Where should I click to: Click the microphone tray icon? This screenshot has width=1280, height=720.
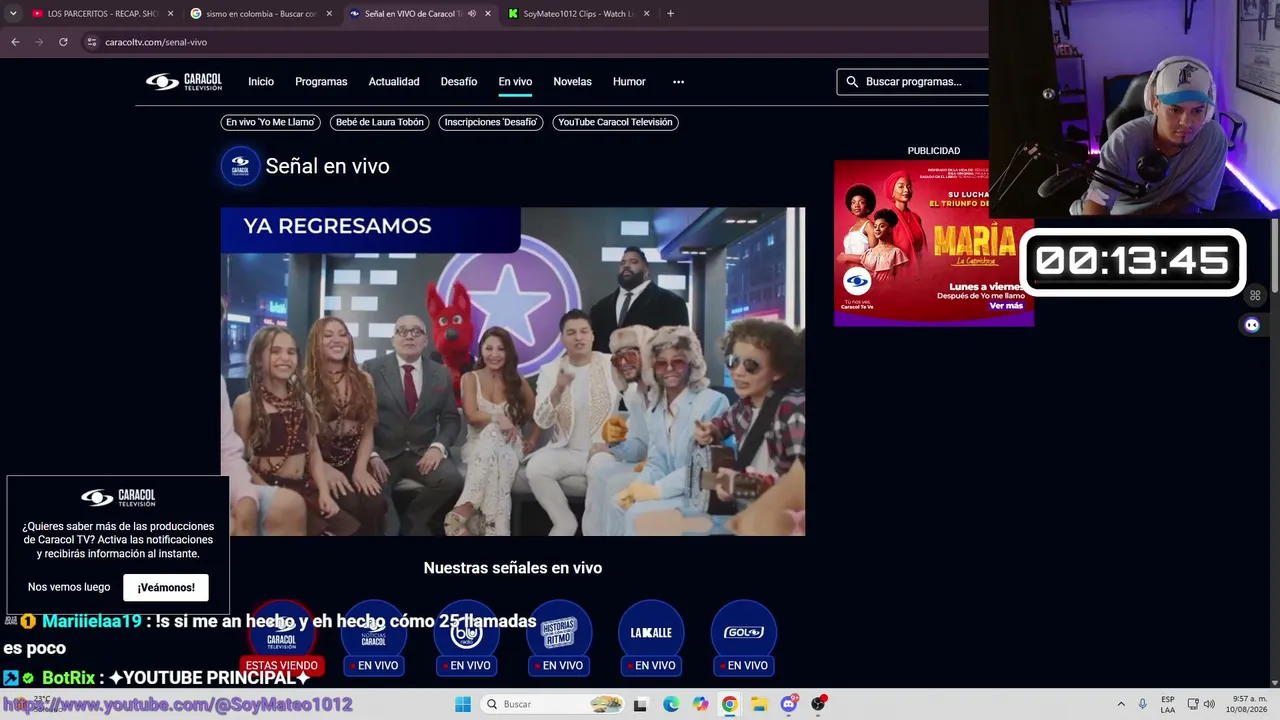coord(1143,705)
